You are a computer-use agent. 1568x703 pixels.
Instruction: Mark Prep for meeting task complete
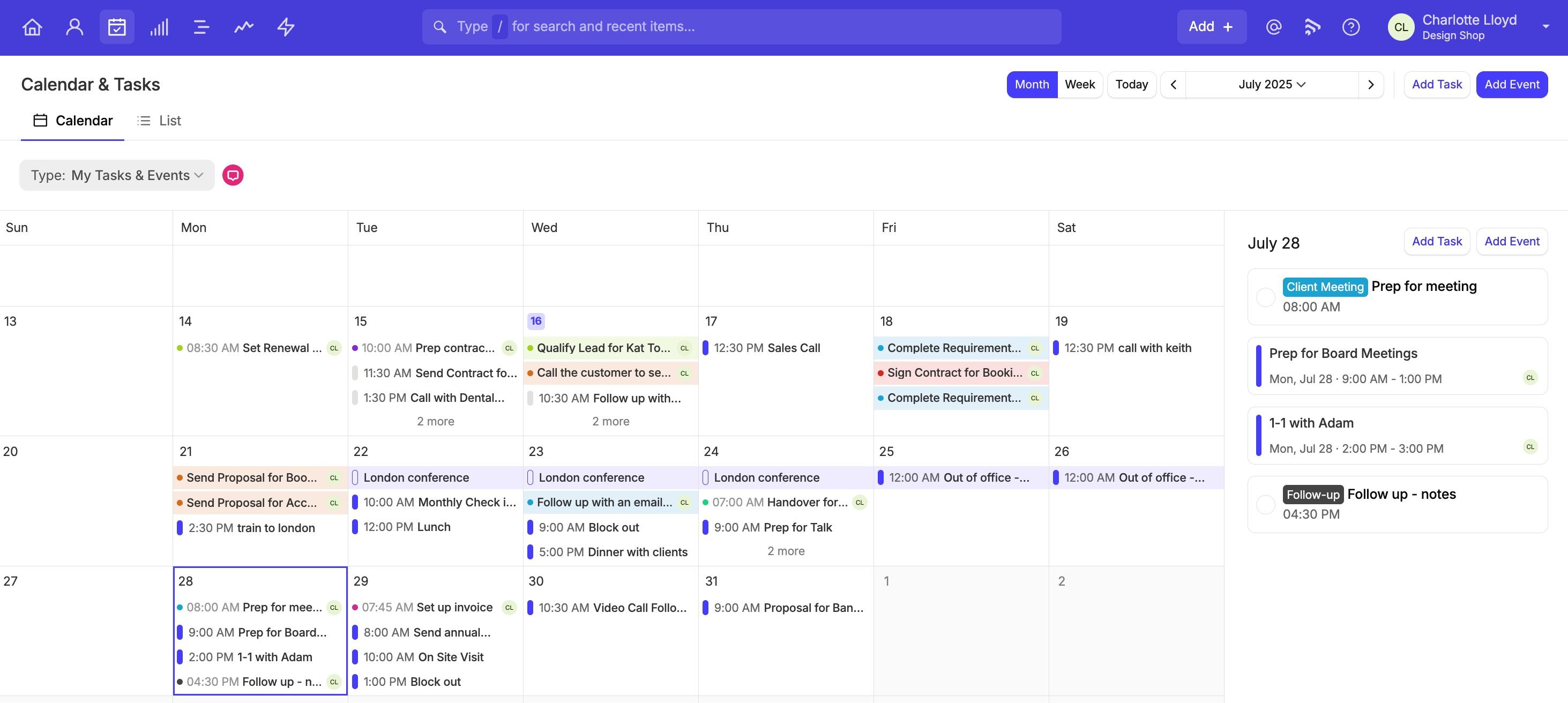pyautogui.click(x=1265, y=297)
